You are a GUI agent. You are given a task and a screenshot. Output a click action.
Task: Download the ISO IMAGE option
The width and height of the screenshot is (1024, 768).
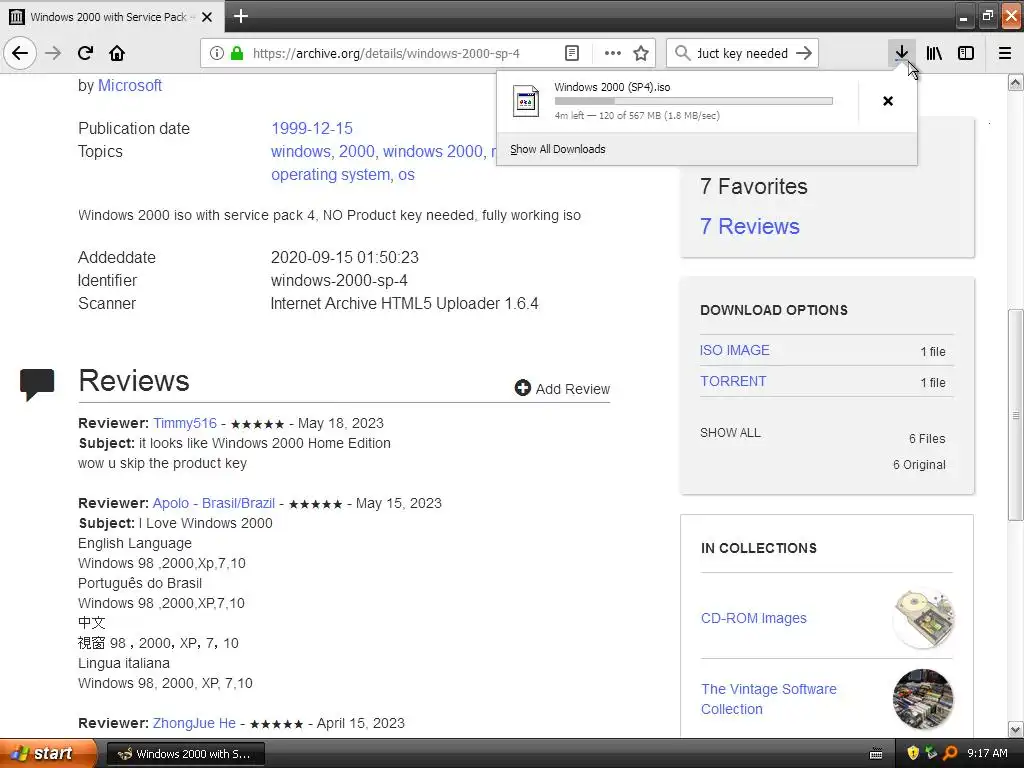pos(735,350)
